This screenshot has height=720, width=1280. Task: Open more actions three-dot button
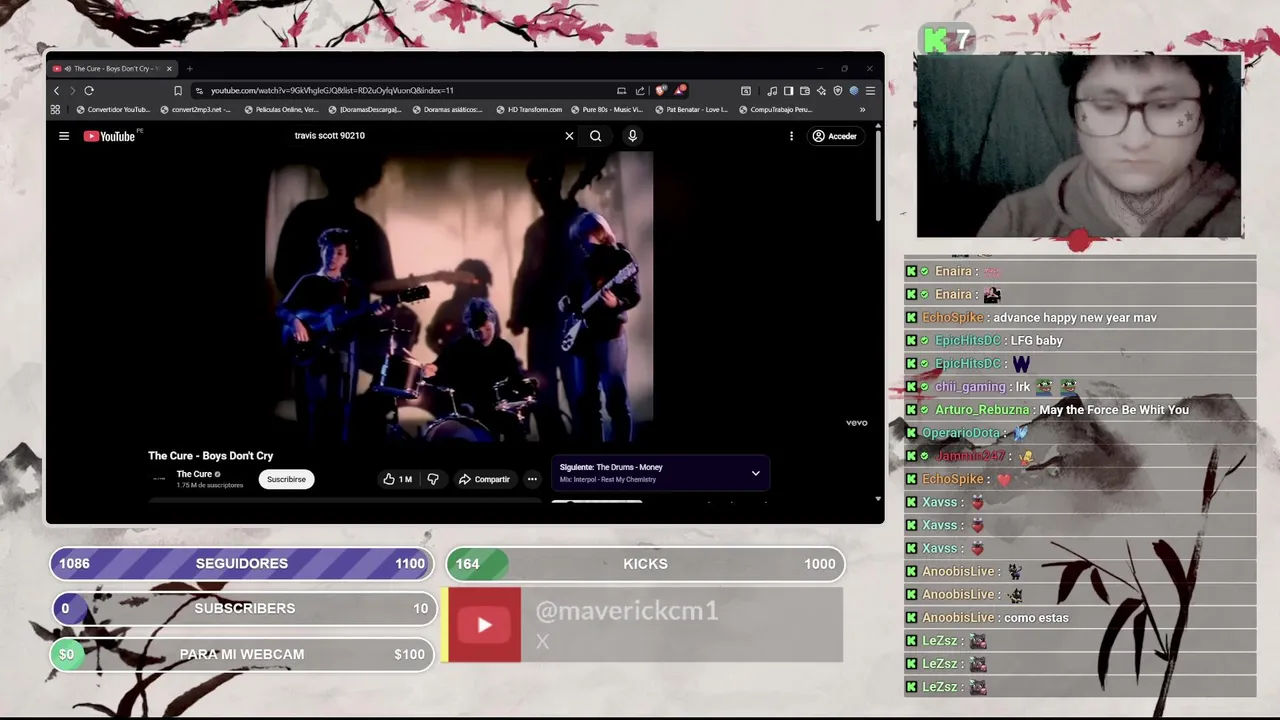[532, 479]
